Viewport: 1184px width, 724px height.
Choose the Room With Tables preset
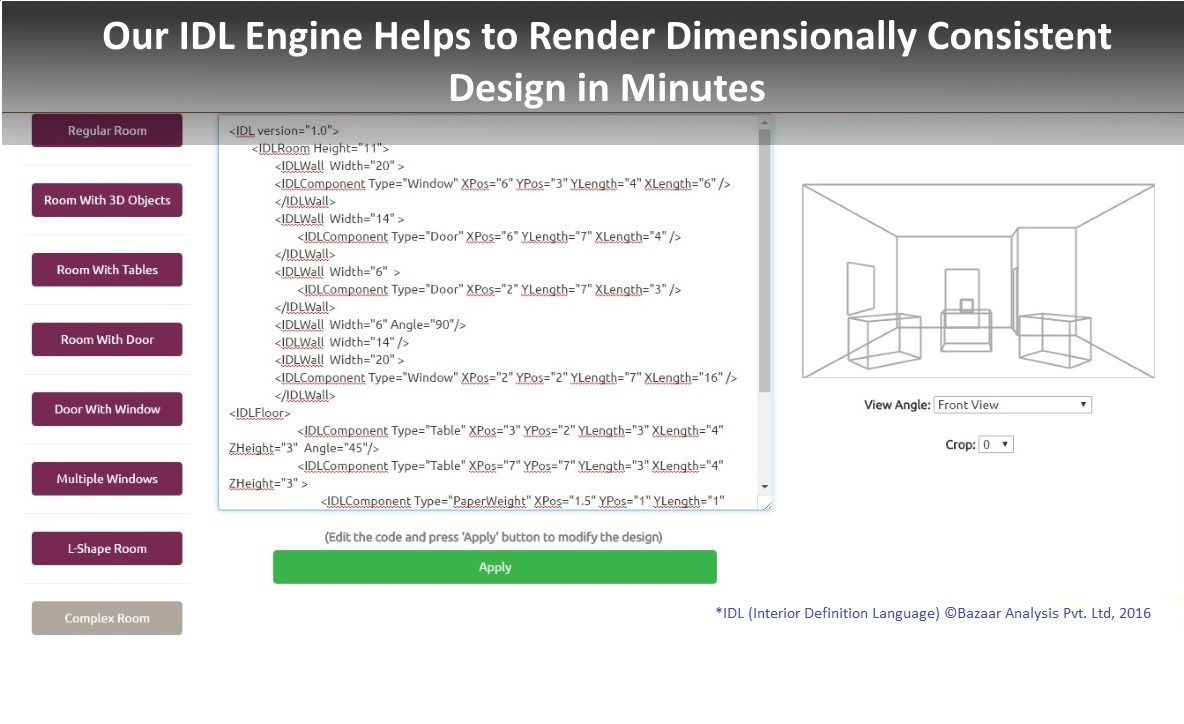point(107,270)
